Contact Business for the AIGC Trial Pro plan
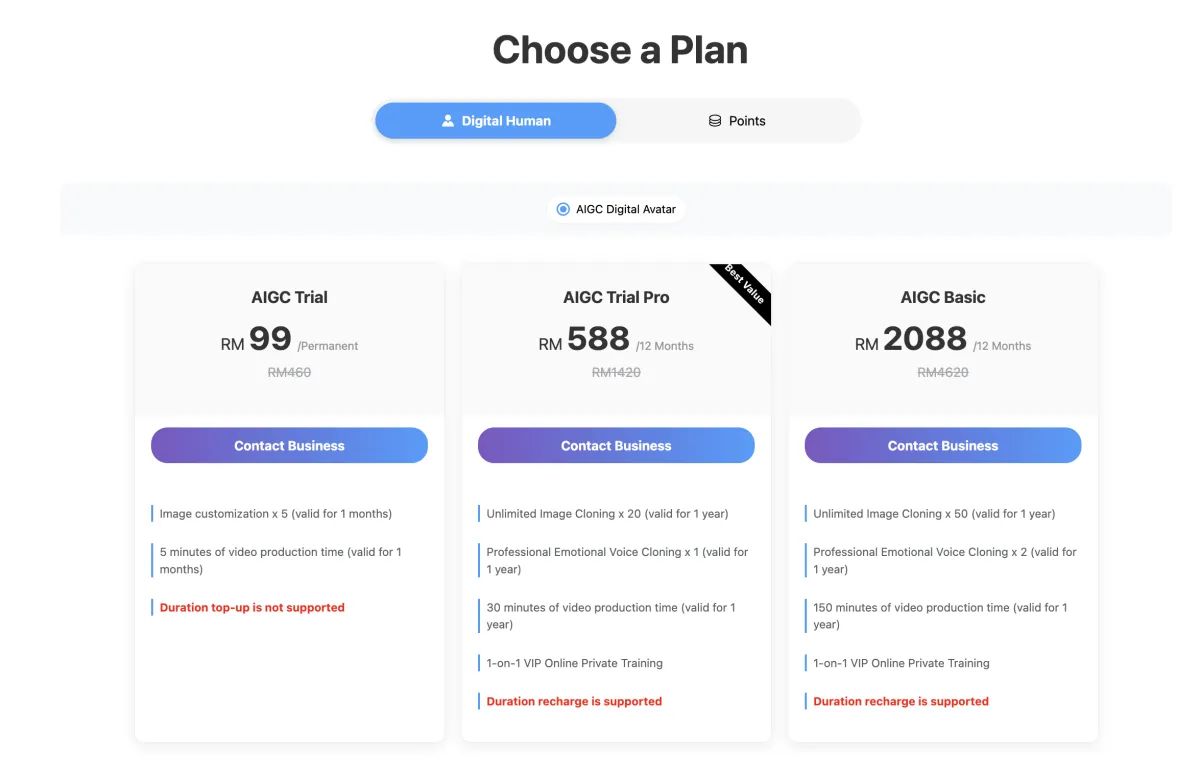Image resolution: width=1200 pixels, height=761 pixels. pos(616,446)
